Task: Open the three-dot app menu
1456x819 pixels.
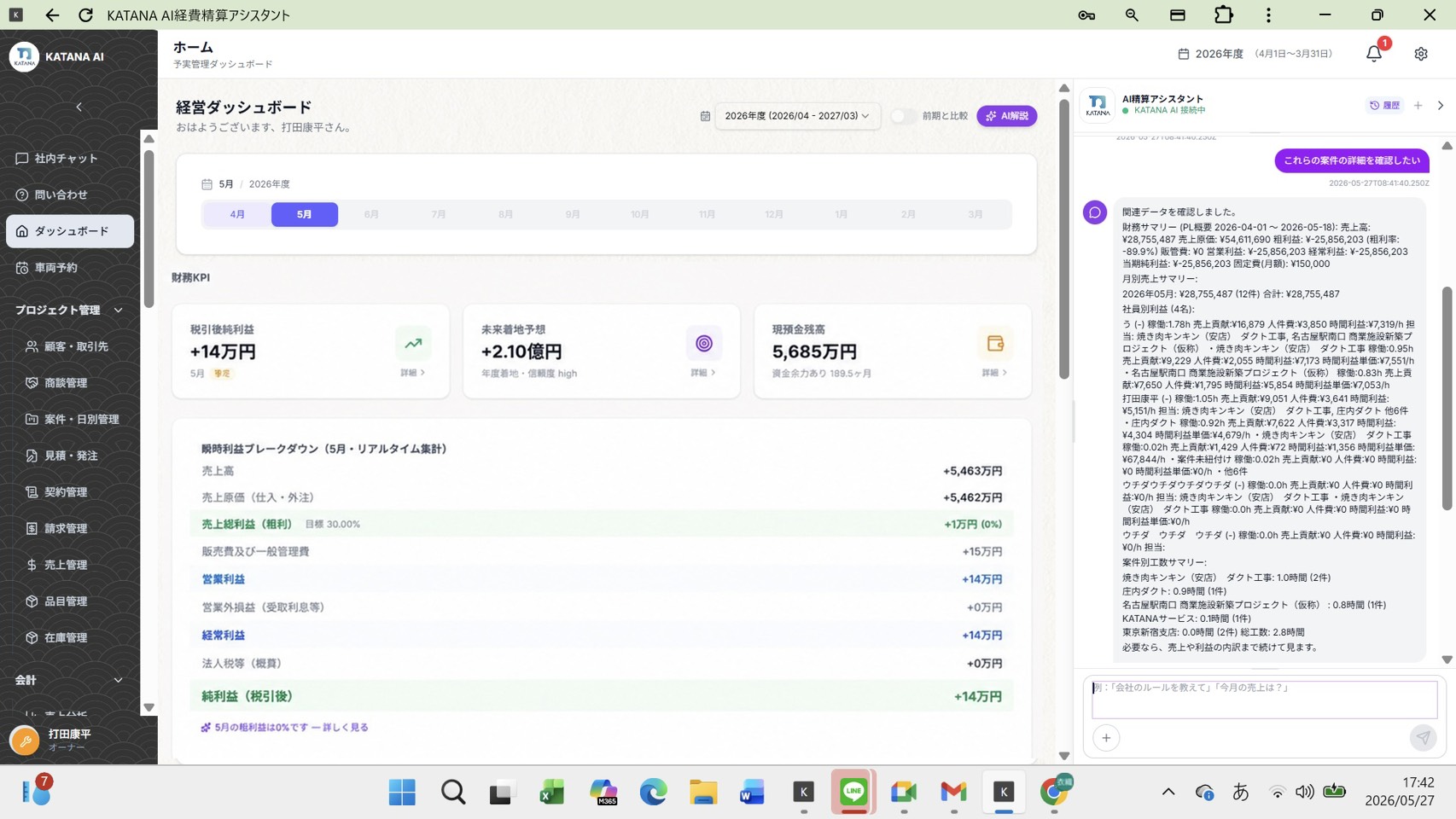Action: [x=1268, y=15]
